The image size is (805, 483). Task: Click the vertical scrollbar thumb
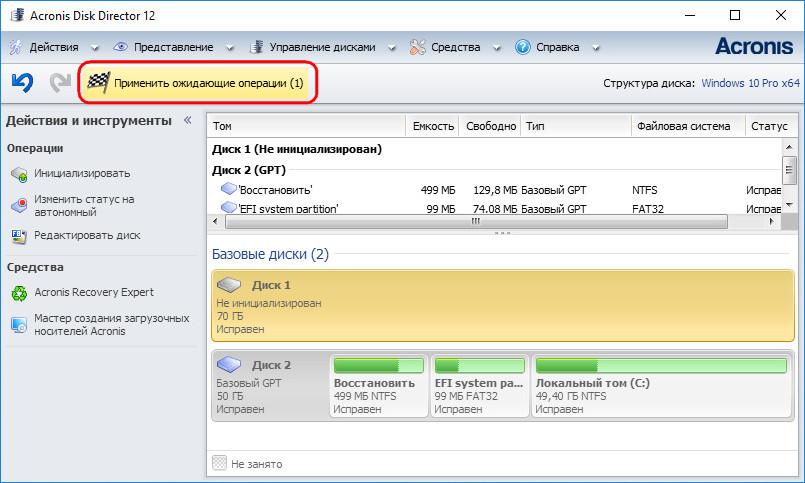(789, 170)
